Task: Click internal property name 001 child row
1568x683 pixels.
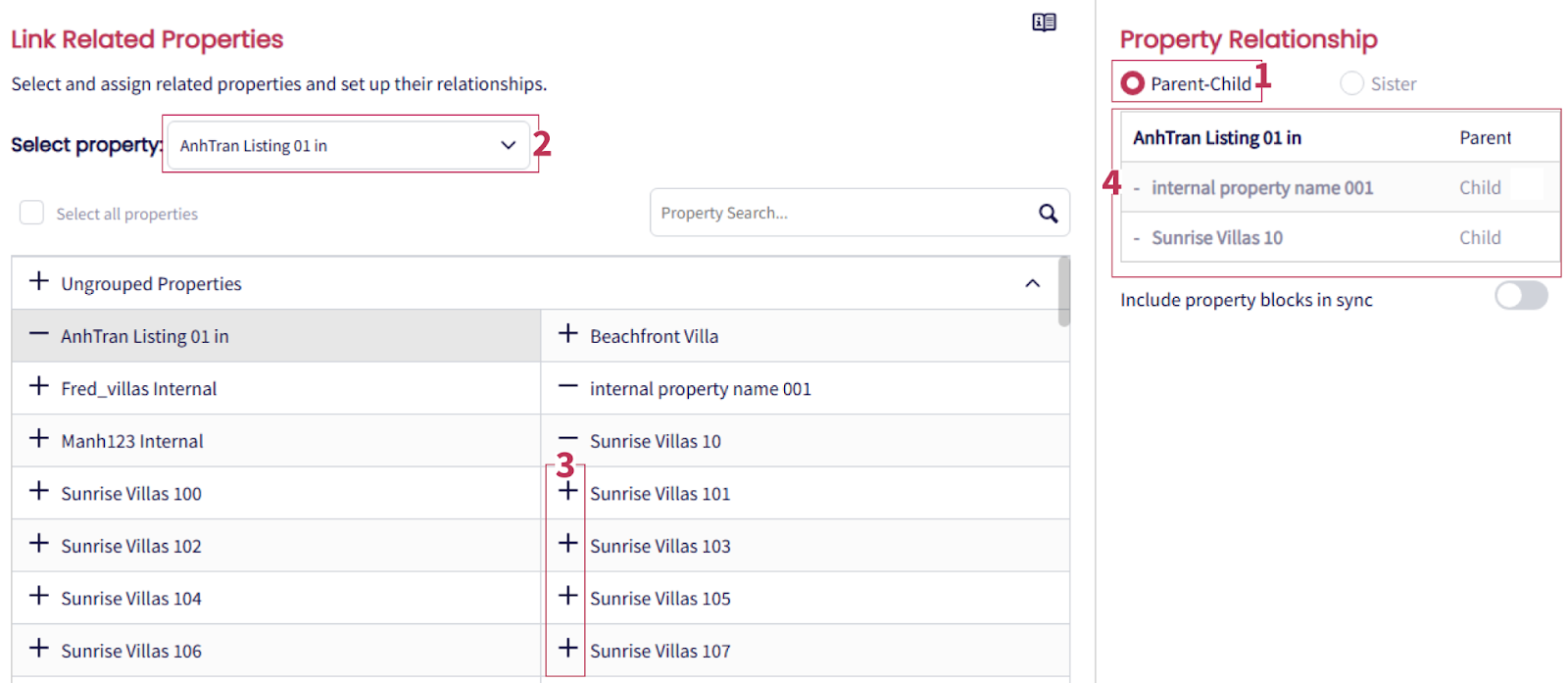Action: pos(1262,188)
